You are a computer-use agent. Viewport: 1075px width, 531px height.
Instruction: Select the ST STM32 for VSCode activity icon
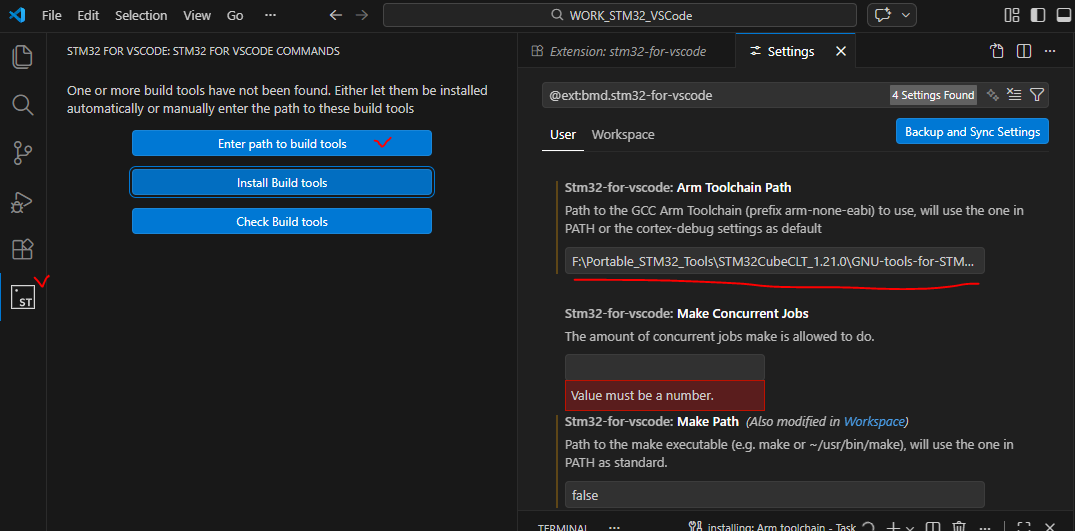tap(23, 297)
